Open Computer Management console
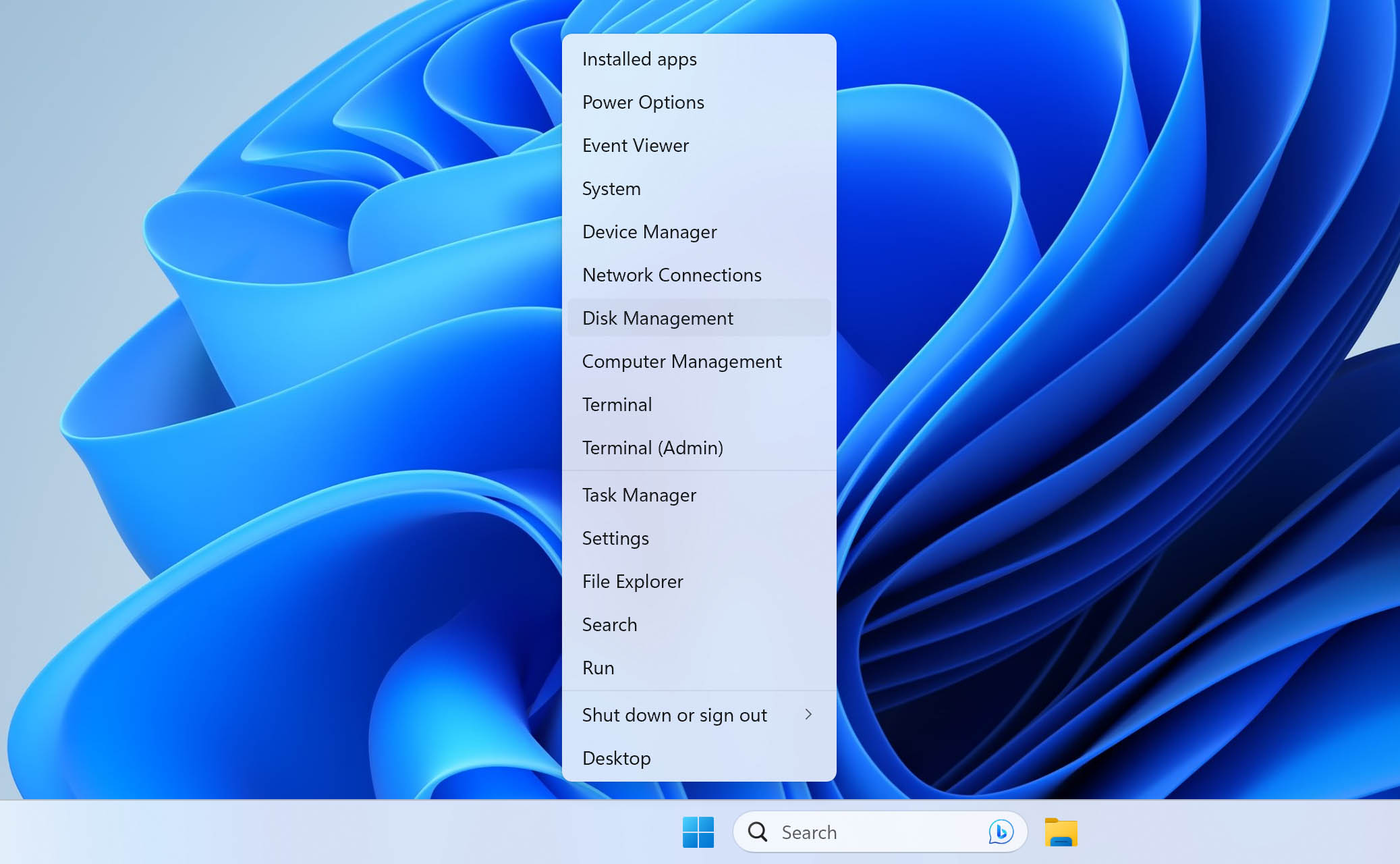This screenshot has height=864, width=1400. pos(682,361)
